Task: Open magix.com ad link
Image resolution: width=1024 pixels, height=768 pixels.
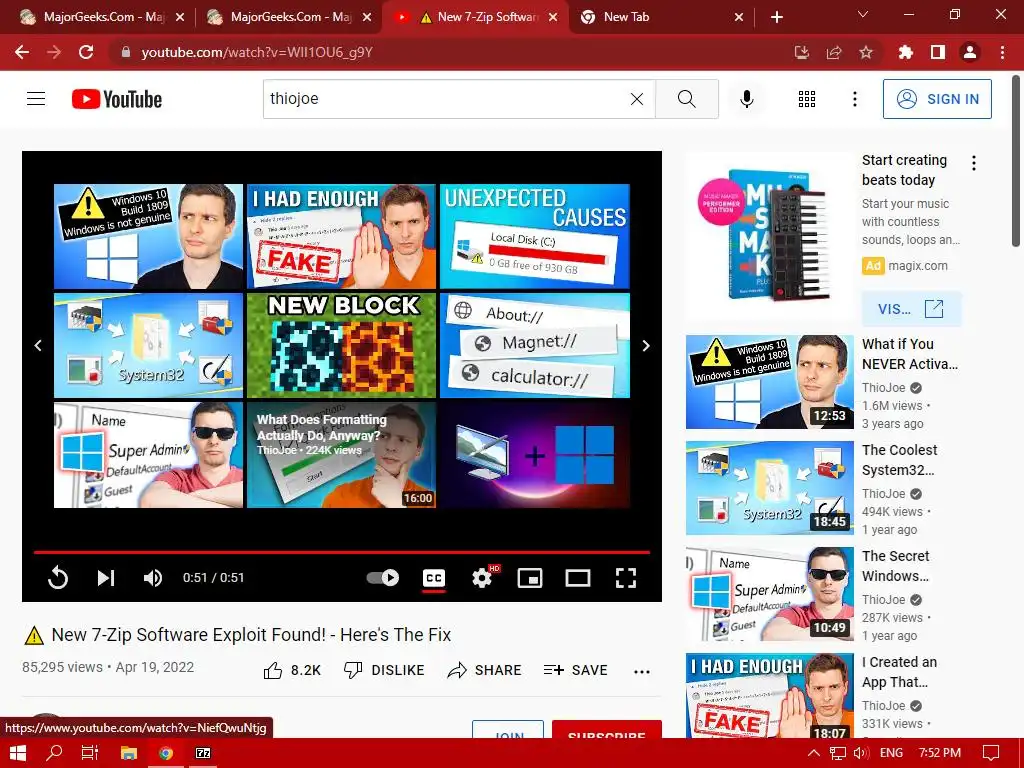Action: 918,266
